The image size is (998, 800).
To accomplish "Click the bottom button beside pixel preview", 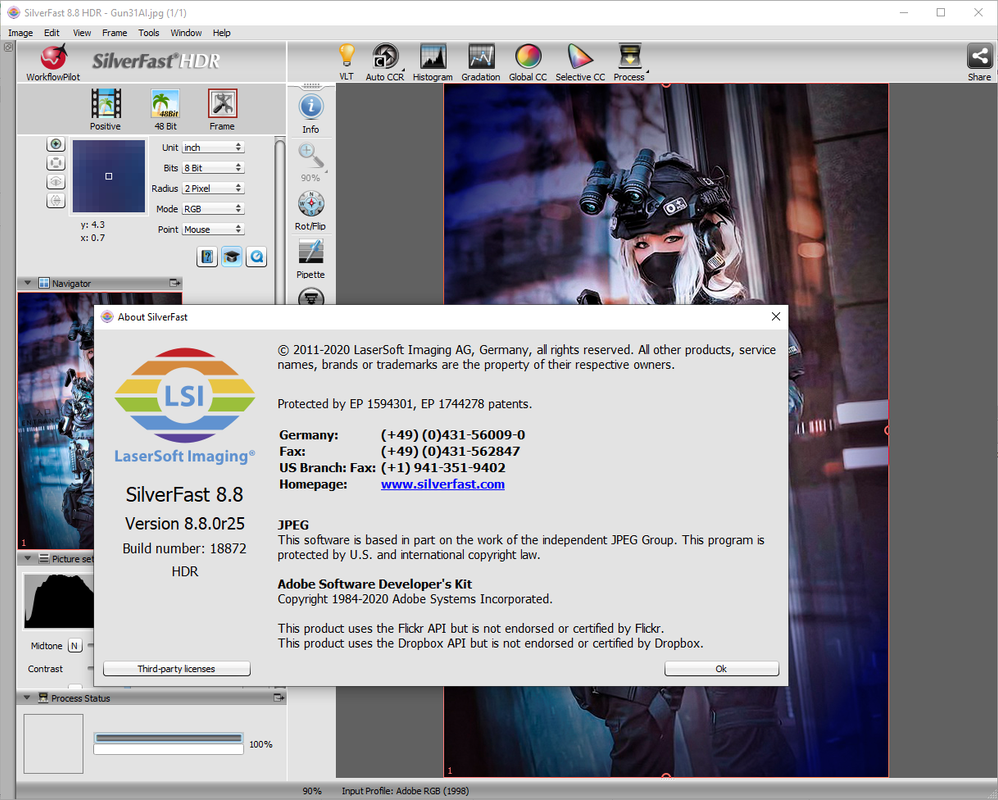I will click(x=56, y=200).
